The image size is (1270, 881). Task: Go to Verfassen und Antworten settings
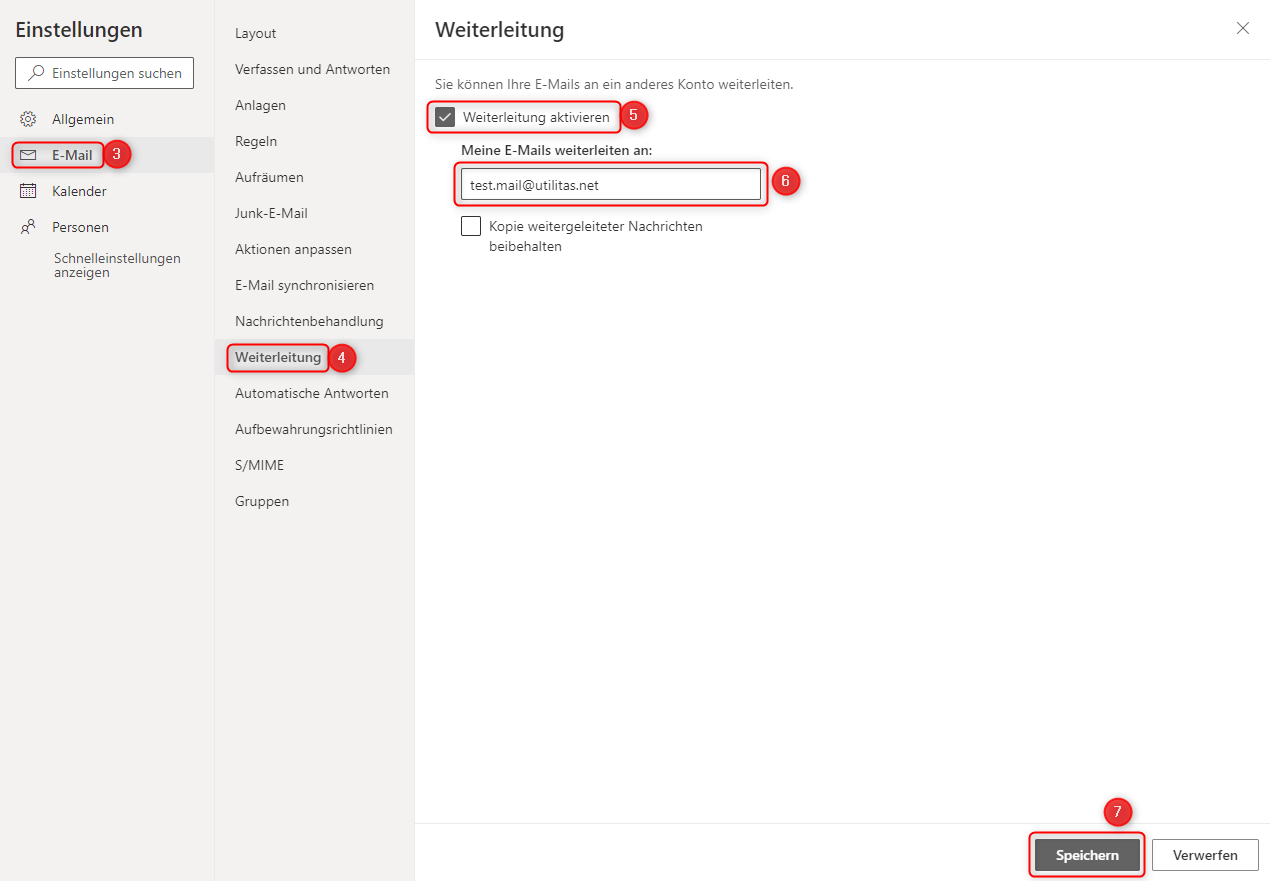pos(312,69)
